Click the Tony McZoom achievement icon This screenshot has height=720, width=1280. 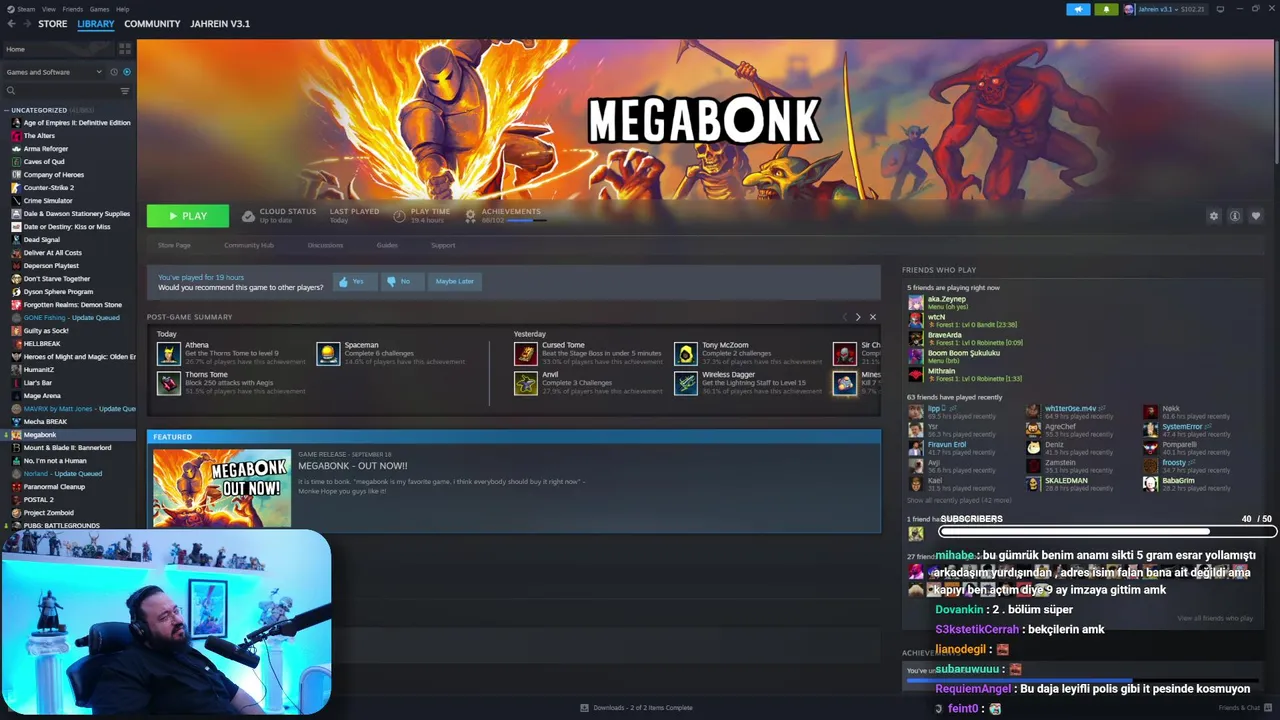685,353
